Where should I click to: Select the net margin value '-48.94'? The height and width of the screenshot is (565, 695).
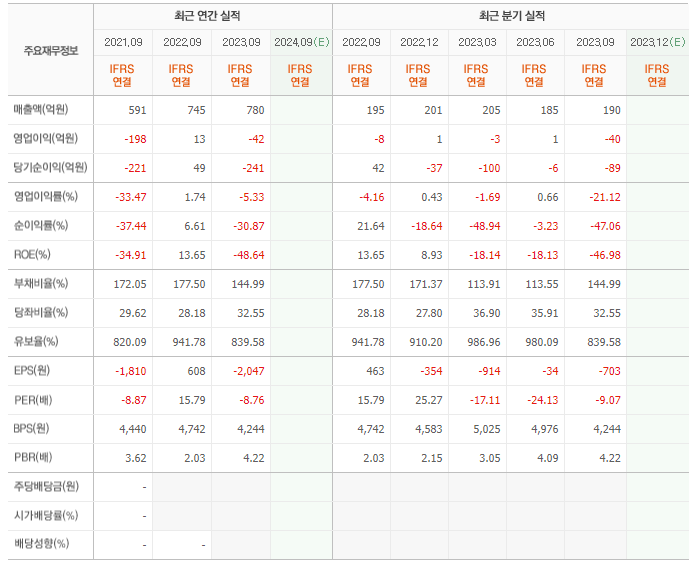coord(485,226)
